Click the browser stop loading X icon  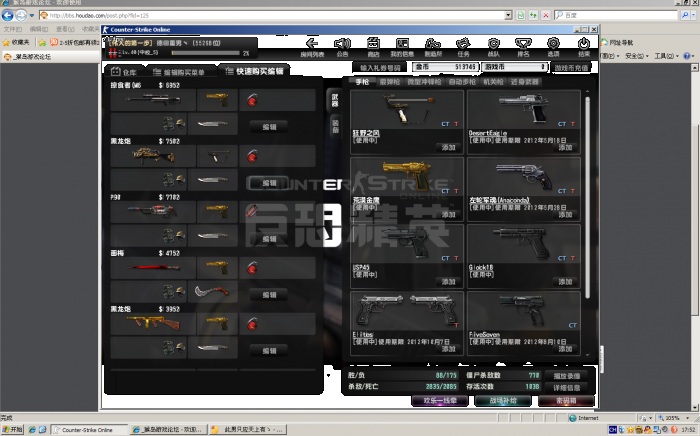tap(546, 15)
